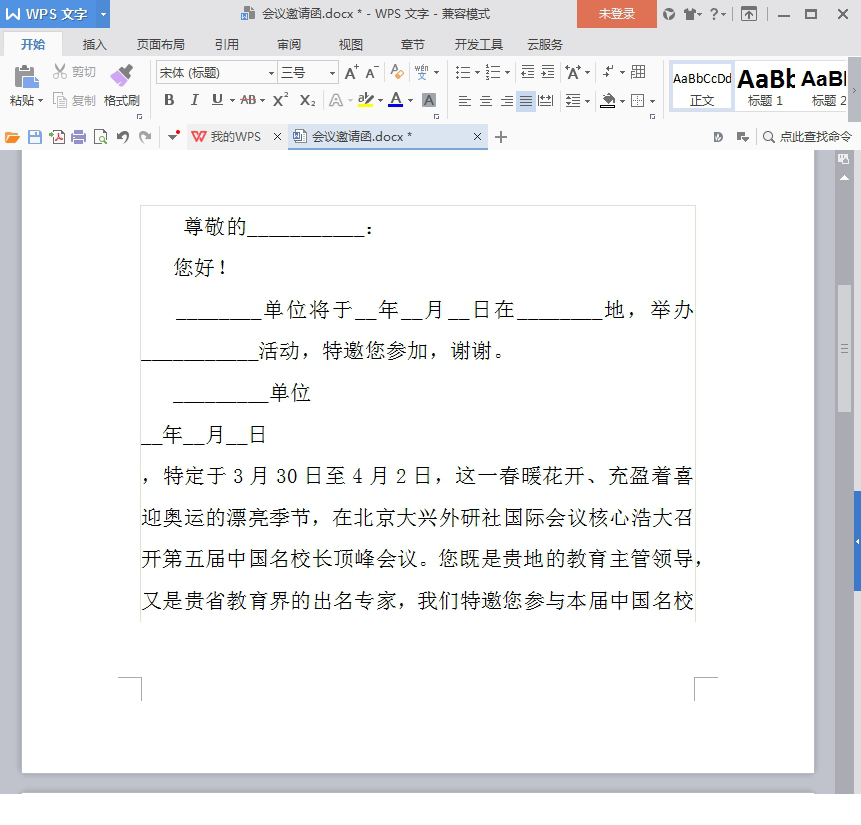This screenshot has width=861, height=825.
Task: Toggle Underline formatting
Action: pos(217,100)
